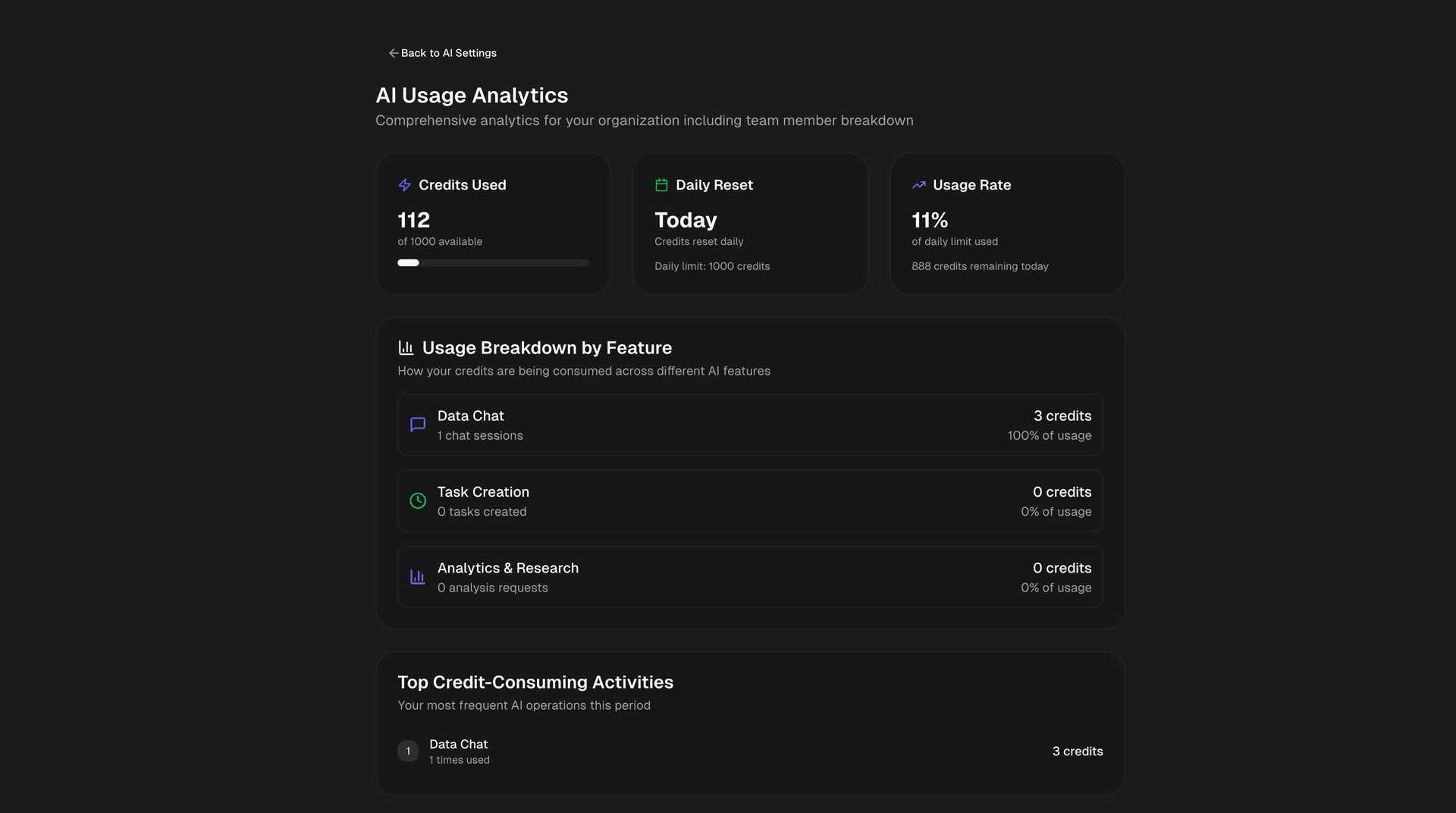The image size is (1456, 813).
Task: Select the Task Creation row
Action: 749,501
